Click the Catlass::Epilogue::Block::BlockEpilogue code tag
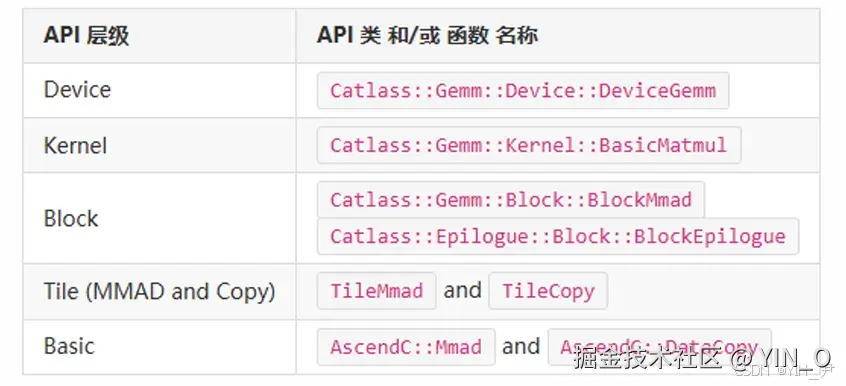Screen dimensions: 846x386 click(558, 236)
